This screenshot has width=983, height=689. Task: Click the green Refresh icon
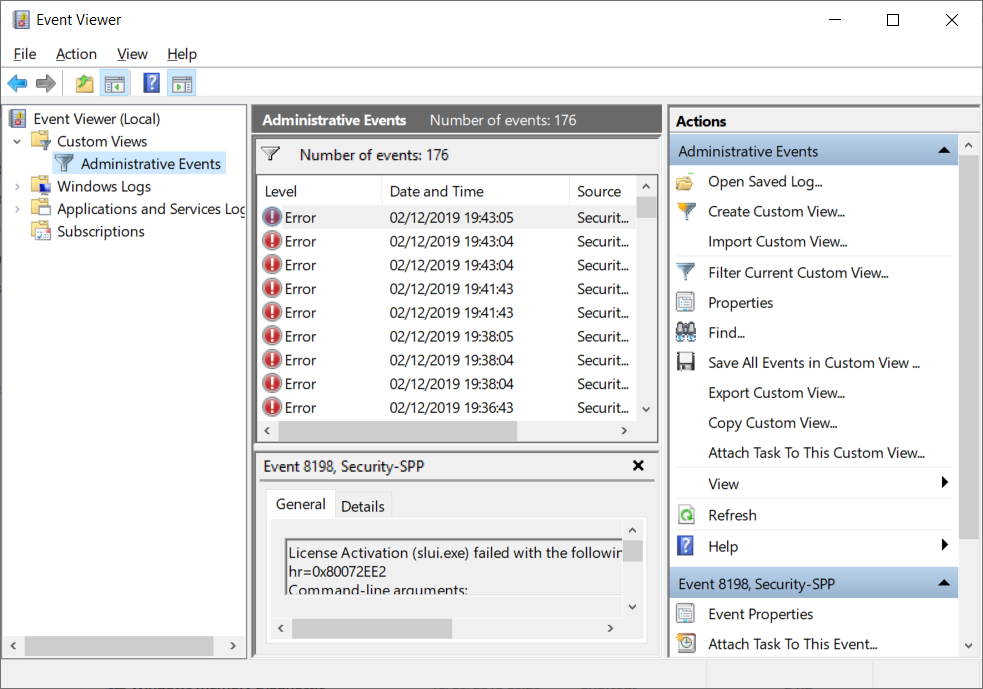(686, 515)
